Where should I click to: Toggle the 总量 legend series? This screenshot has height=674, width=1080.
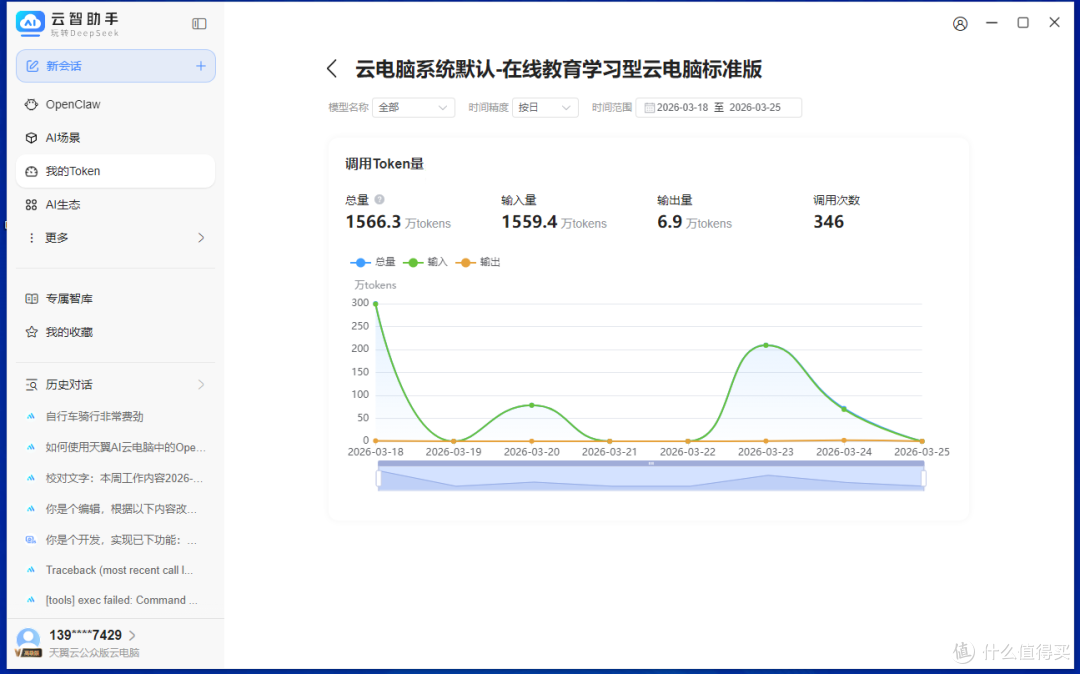click(373, 262)
